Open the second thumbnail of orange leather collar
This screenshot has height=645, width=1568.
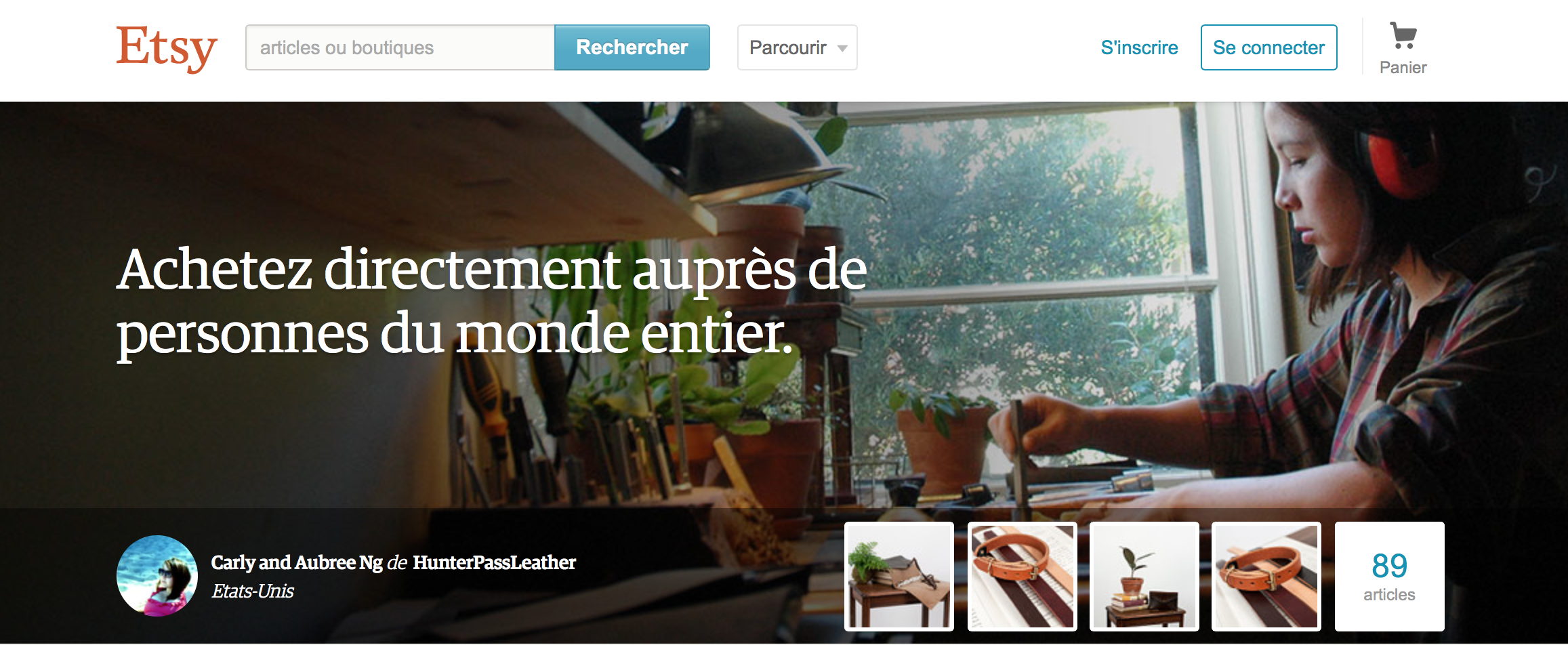coord(1022,576)
